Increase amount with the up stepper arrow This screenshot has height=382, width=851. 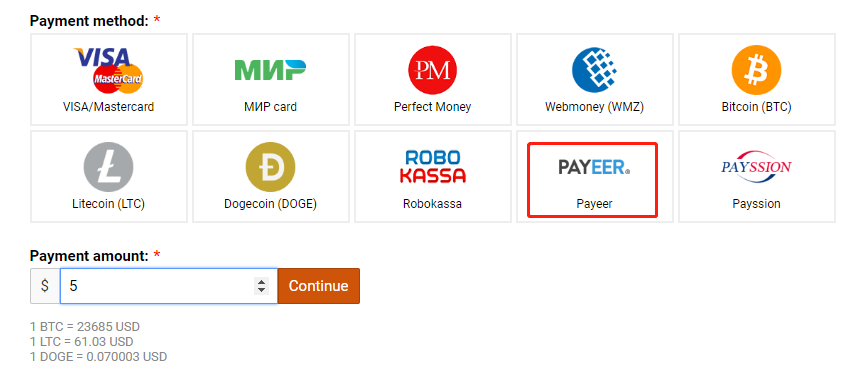[x=262, y=282]
